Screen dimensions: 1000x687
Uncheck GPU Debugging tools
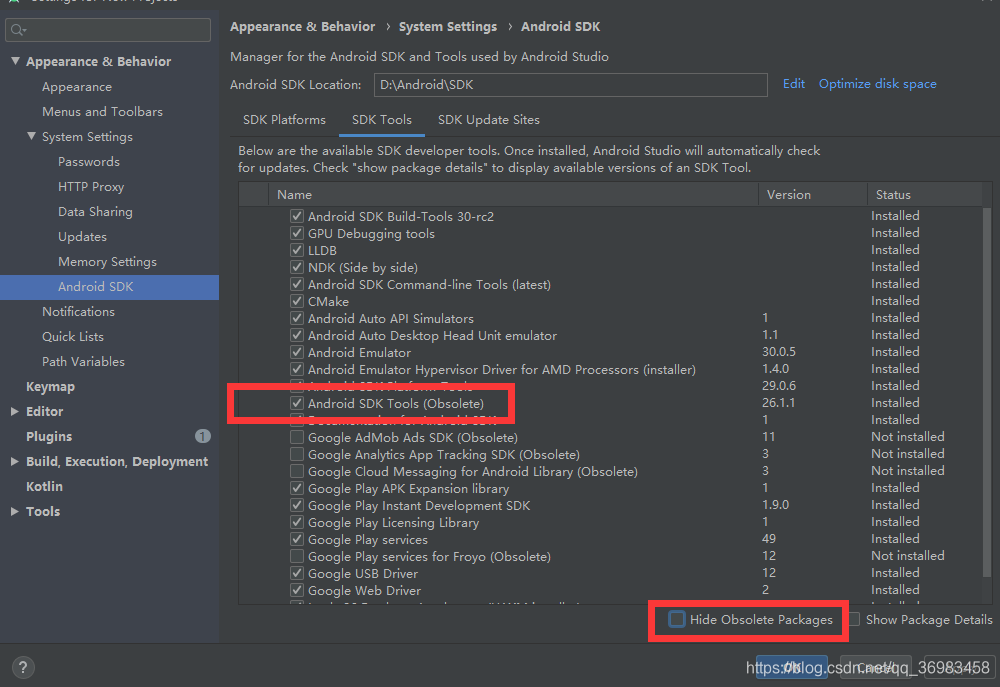pyautogui.click(x=297, y=233)
